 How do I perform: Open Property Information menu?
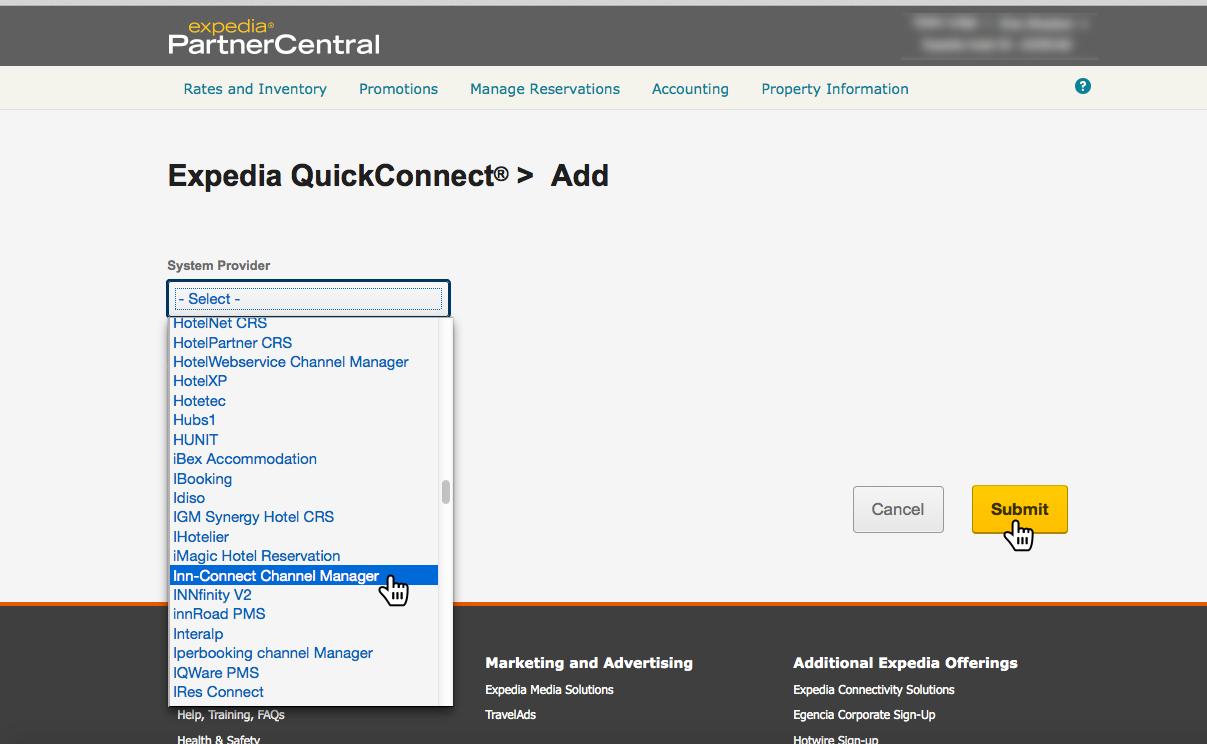(x=835, y=89)
